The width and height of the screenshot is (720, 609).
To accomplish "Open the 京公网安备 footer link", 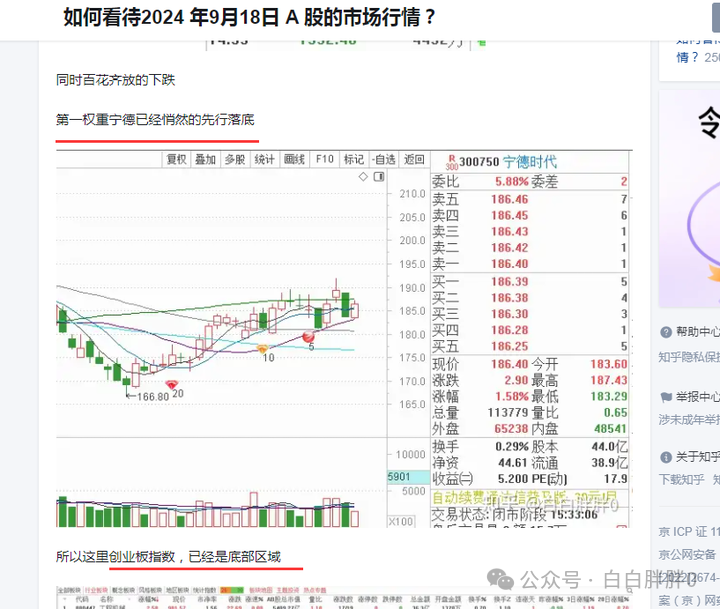I will 687,555.
